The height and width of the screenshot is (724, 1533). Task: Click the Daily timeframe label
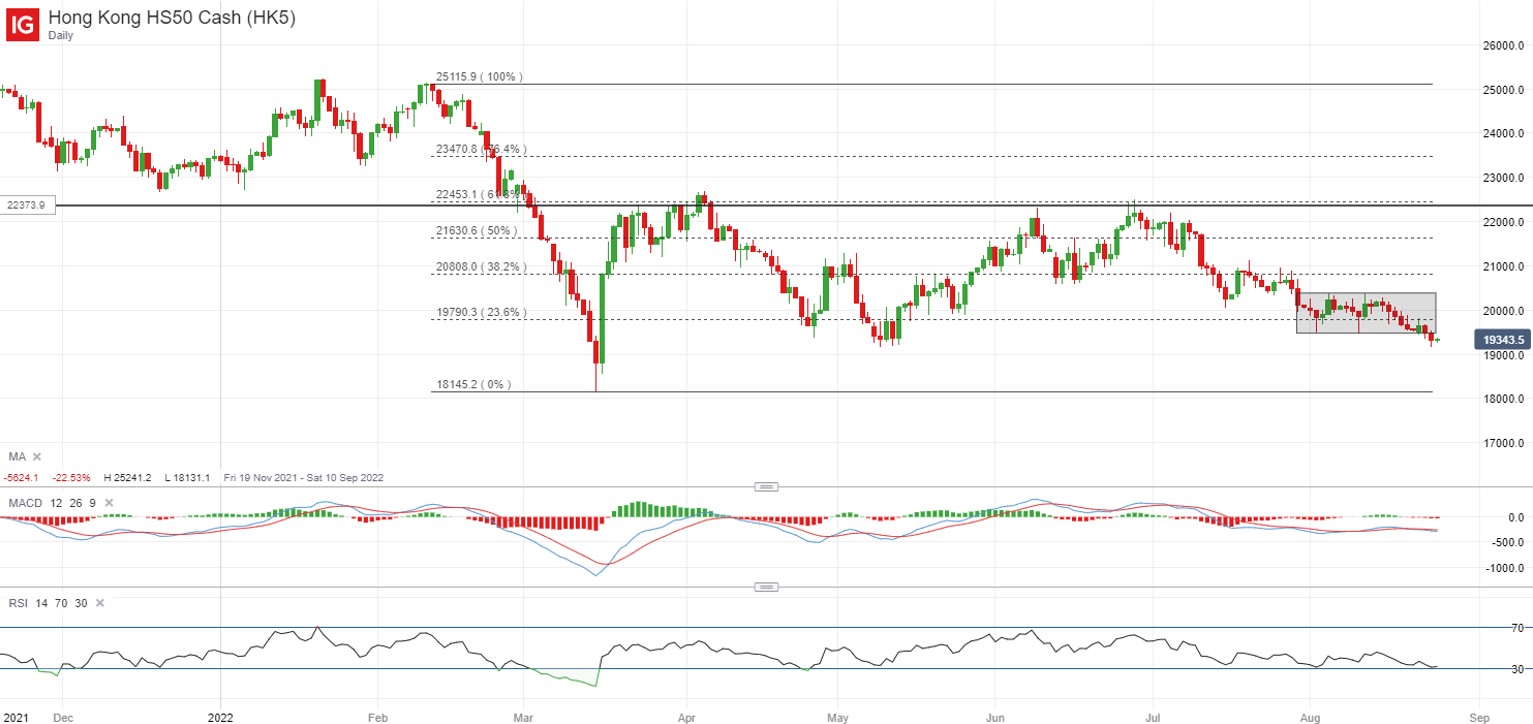click(61, 35)
